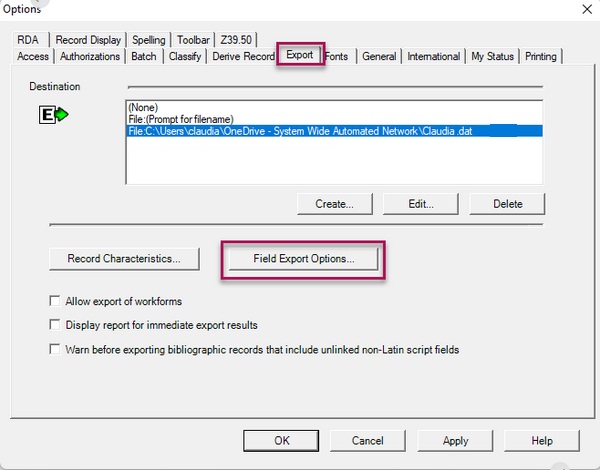The image size is (600, 470).
Task: Select the Export tab
Action: click(300, 55)
